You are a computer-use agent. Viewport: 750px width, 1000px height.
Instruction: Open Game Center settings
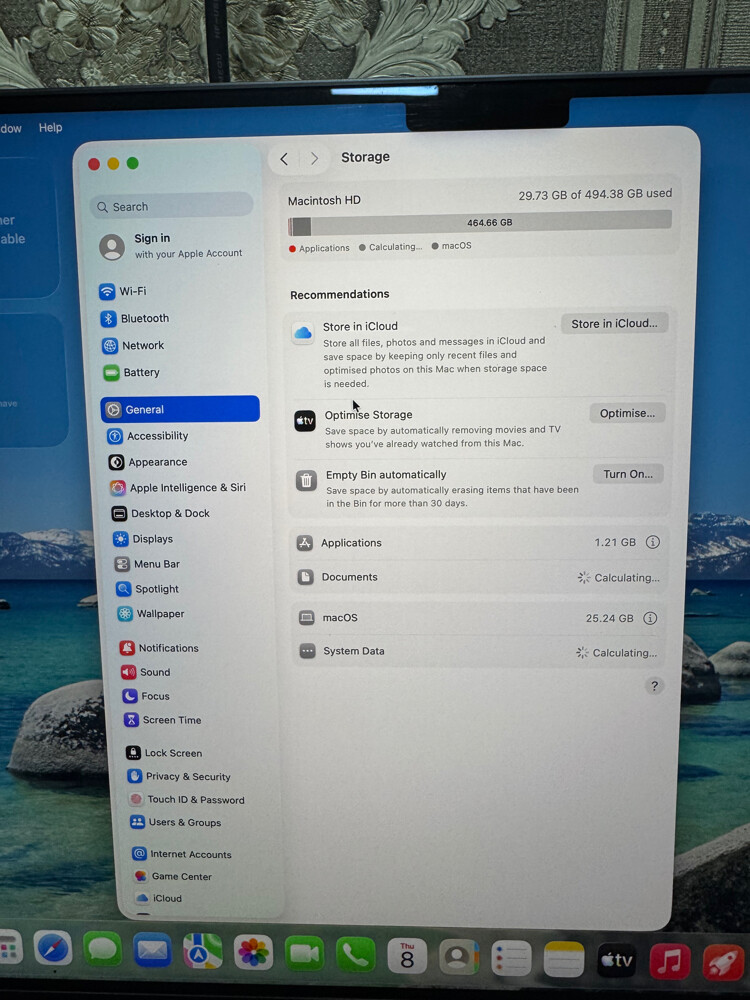(x=173, y=876)
